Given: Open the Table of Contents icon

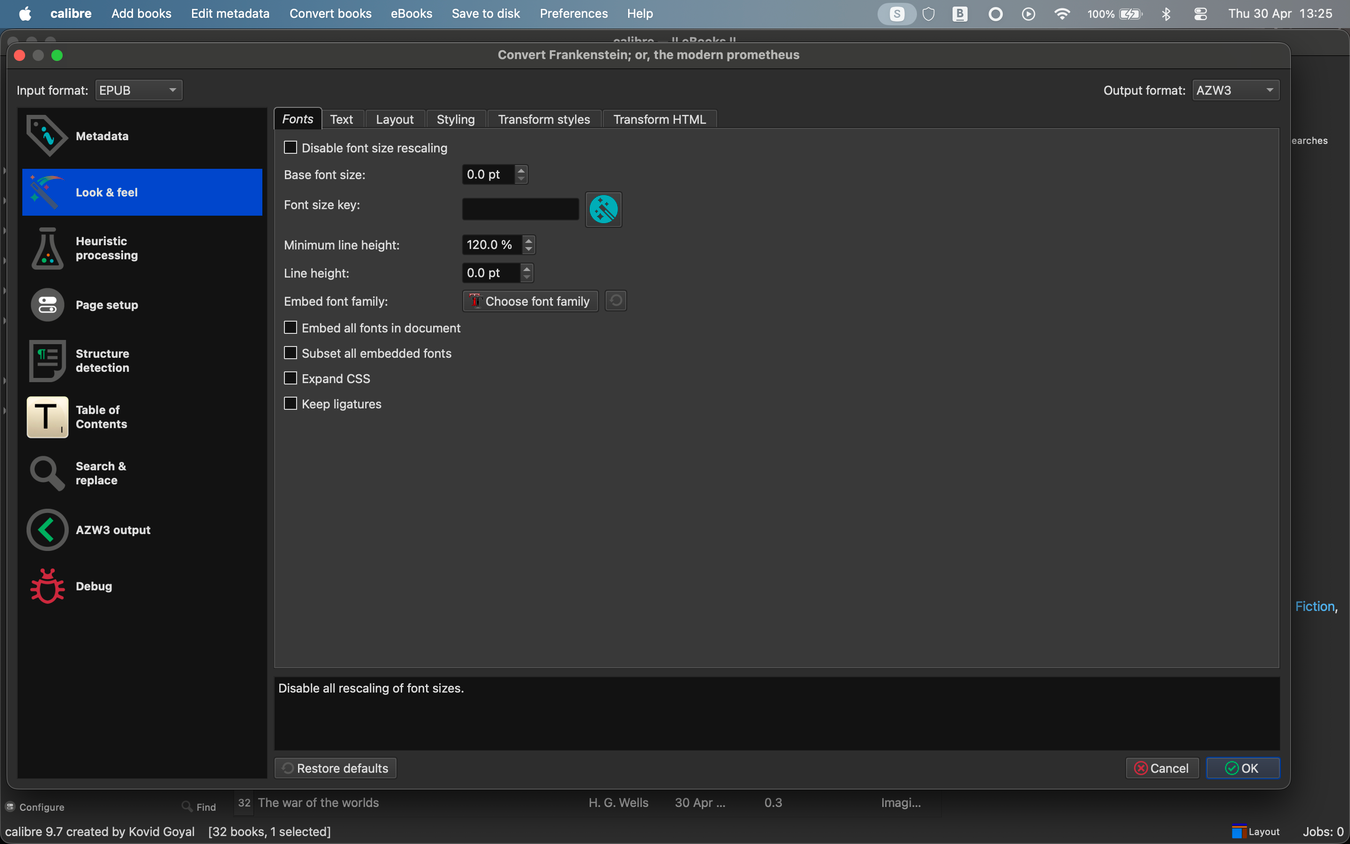Looking at the screenshot, I should (x=47, y=417).
